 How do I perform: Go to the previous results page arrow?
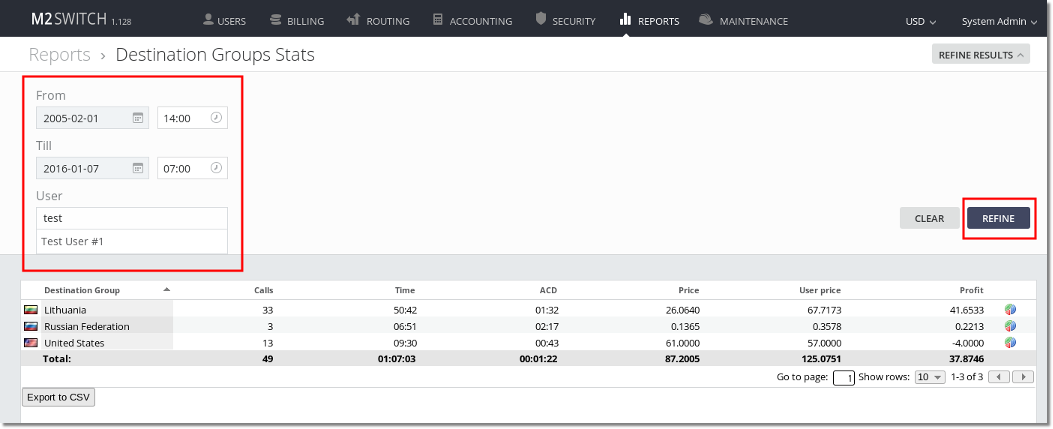(999, 377)
